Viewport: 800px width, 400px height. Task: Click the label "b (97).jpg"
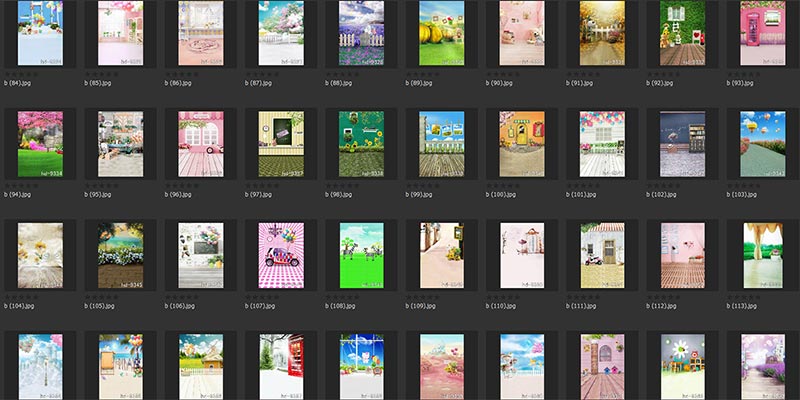coord(259,194)
